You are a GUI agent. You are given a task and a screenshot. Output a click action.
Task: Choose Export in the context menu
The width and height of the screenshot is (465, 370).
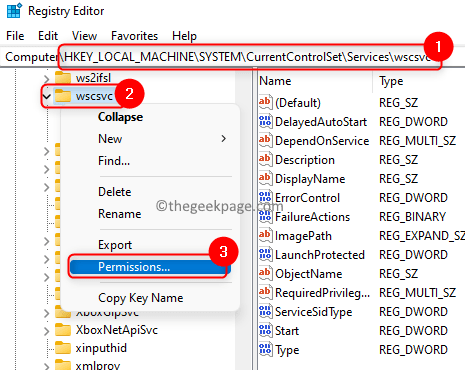[x=115, y=245]
